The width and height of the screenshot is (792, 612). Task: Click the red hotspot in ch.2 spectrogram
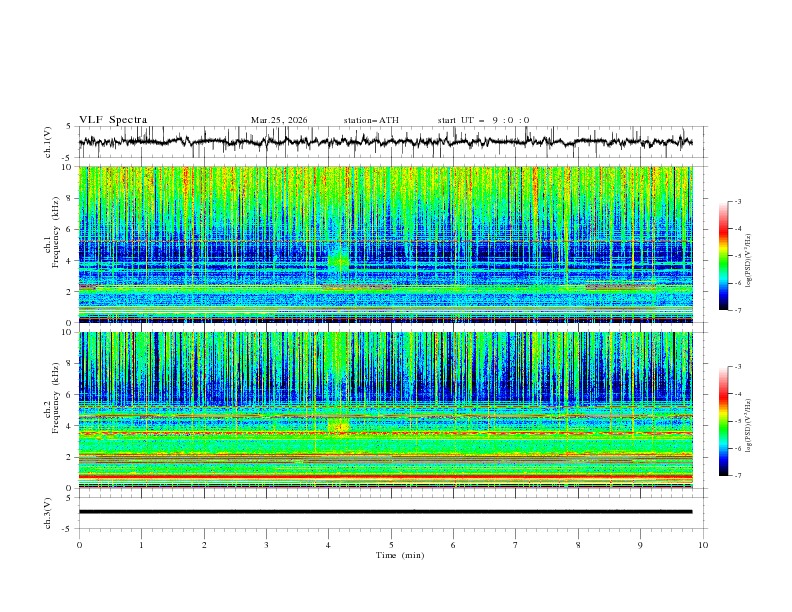(341, 427)
